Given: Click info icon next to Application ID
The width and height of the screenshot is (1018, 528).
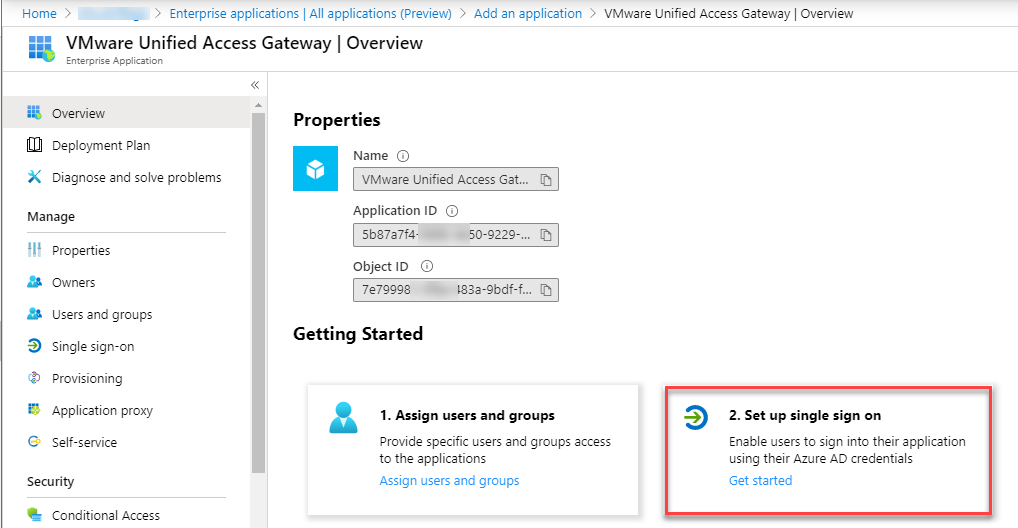Looking at the screenshot, I should 453,211.
